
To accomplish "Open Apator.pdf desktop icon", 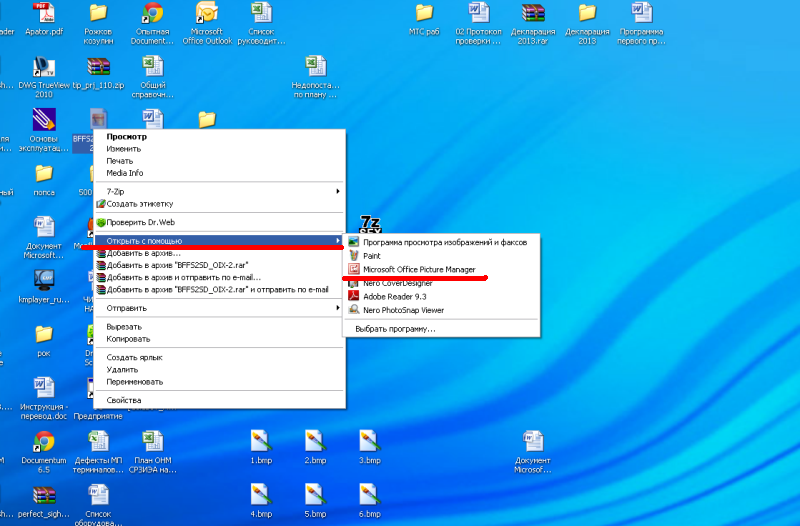I will 44,14.
